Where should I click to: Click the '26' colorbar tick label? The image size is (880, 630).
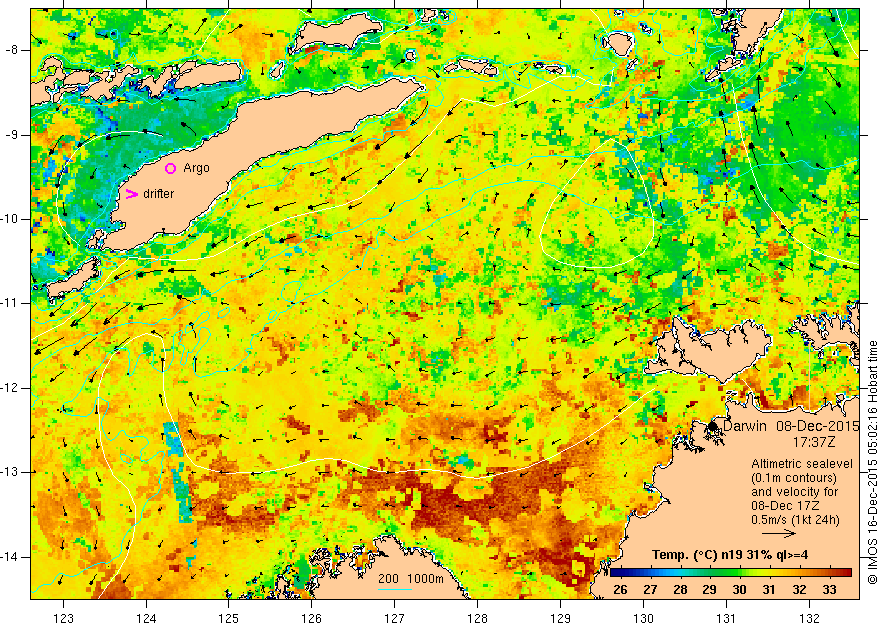(x=620, y=590)
